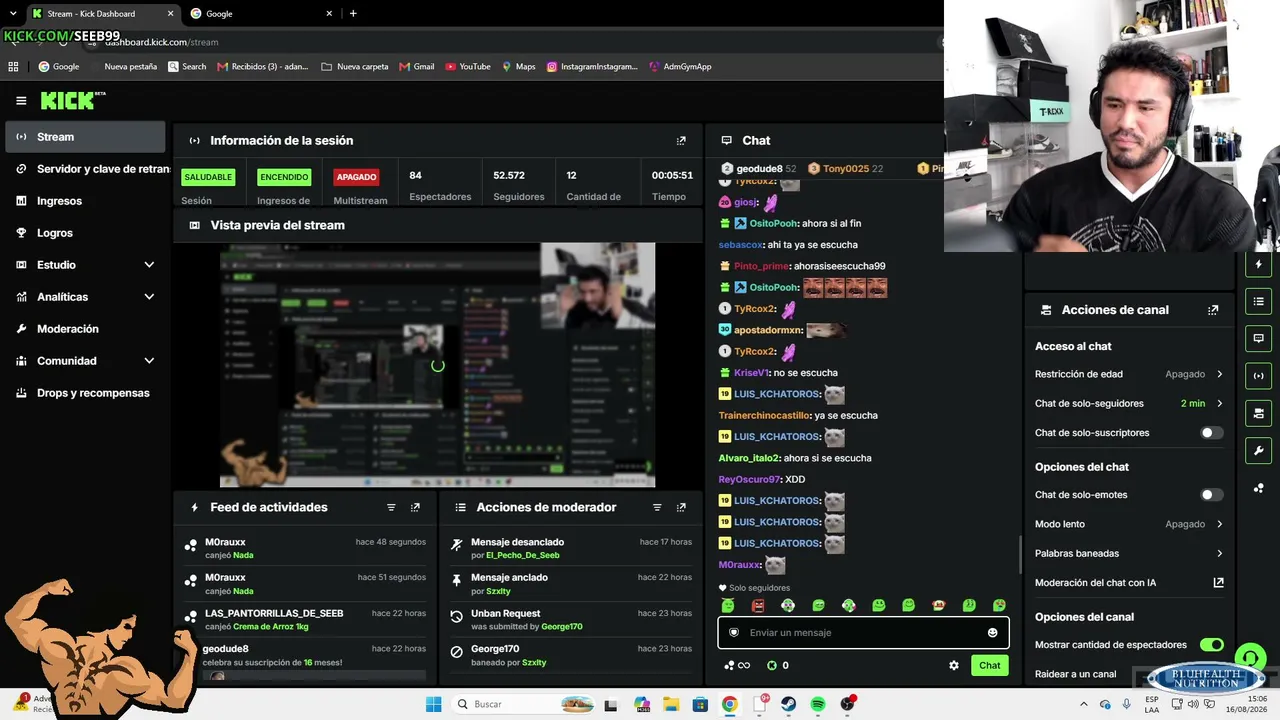Open Drops y recompensas page
1280x720 pixels.
tap(85, 393)
